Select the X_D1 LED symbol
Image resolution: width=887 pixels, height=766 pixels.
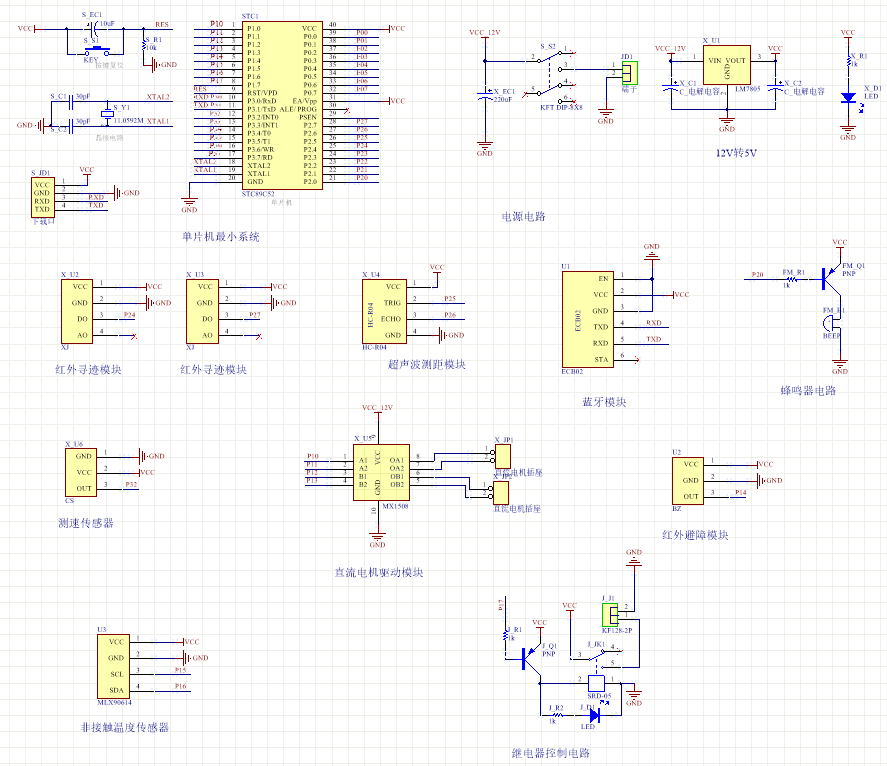[x=848, y=97]
